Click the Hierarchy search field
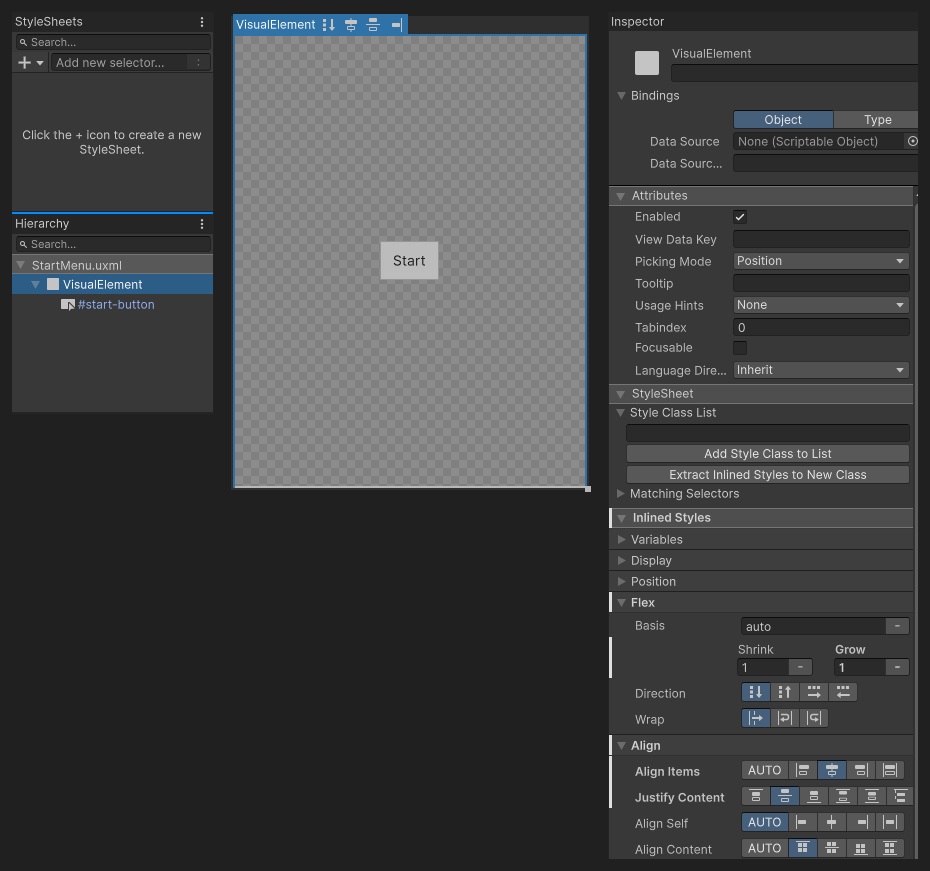 coord(113,244)
